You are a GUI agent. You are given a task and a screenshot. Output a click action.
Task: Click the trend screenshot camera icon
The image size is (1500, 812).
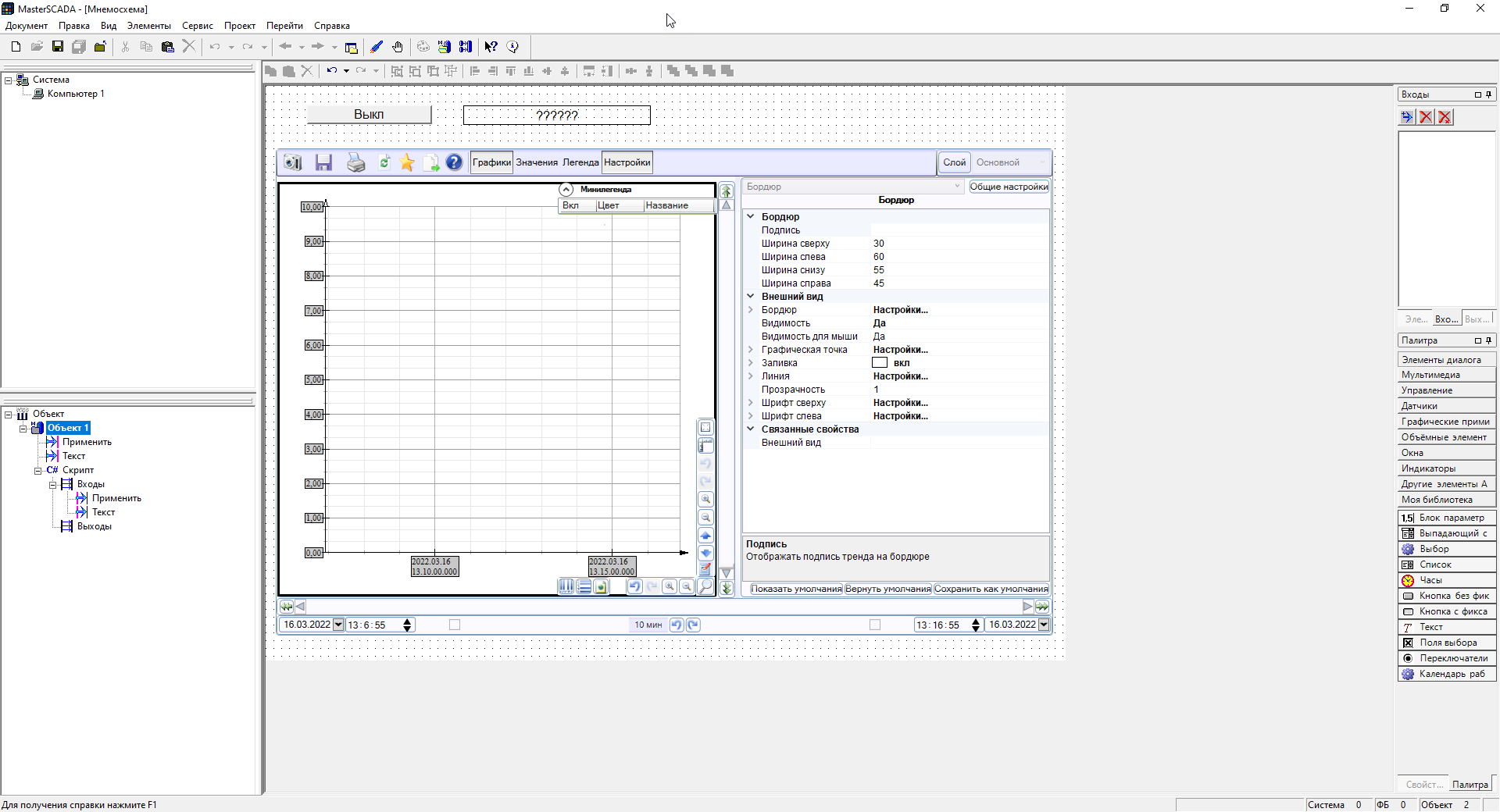coord(293,162)
